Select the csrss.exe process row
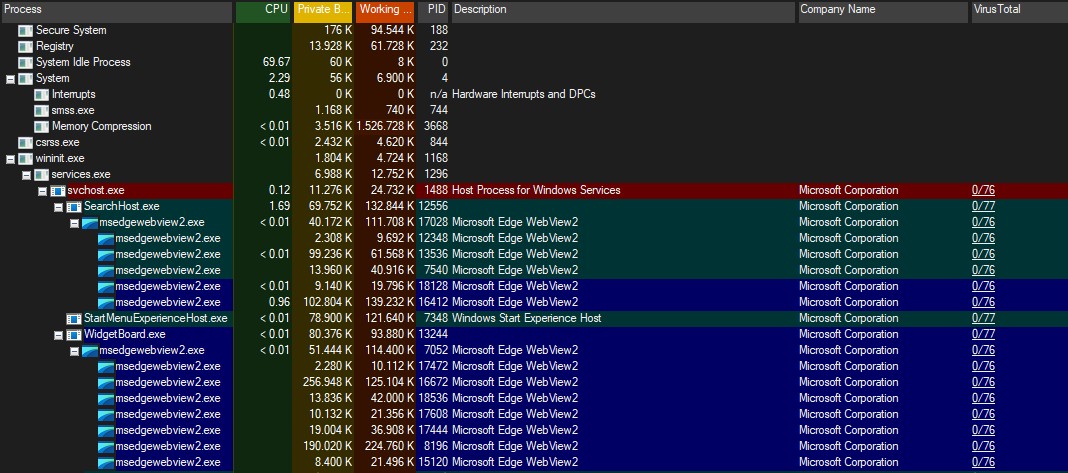The width and height of the screenshot is (1068, 473). (534, 142)
